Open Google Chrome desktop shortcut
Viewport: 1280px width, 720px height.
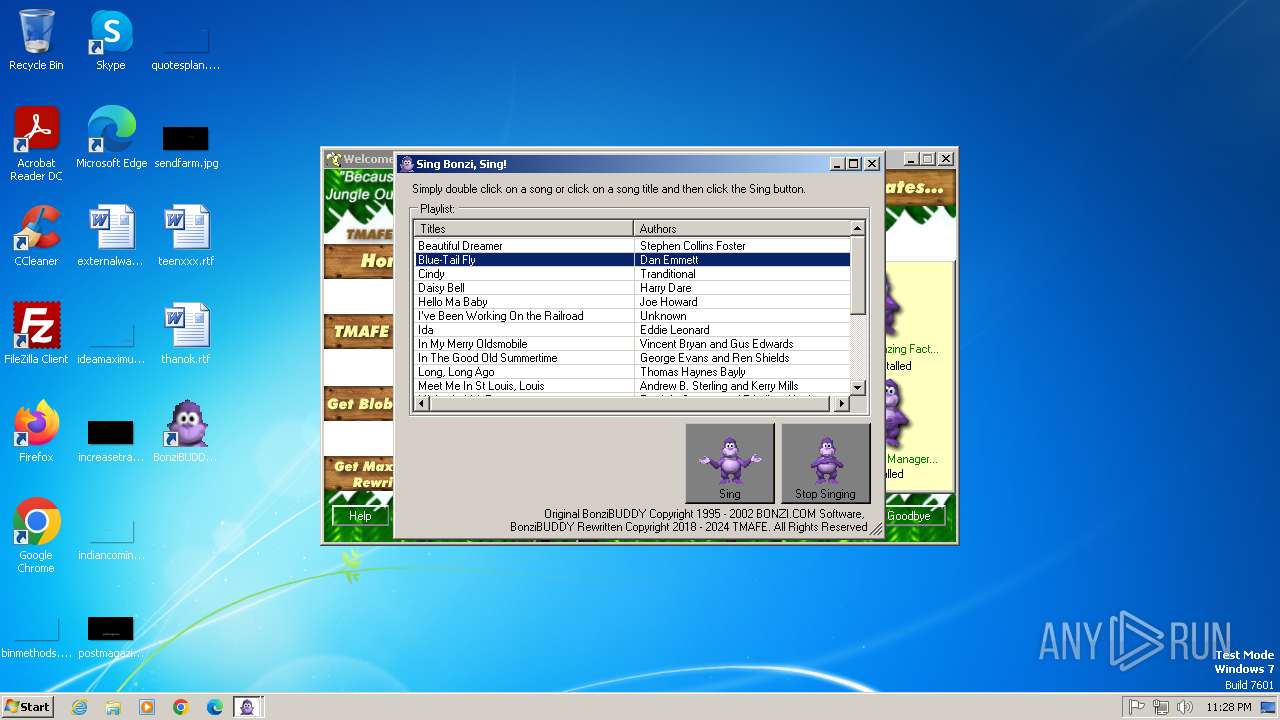tap(36, 535)
